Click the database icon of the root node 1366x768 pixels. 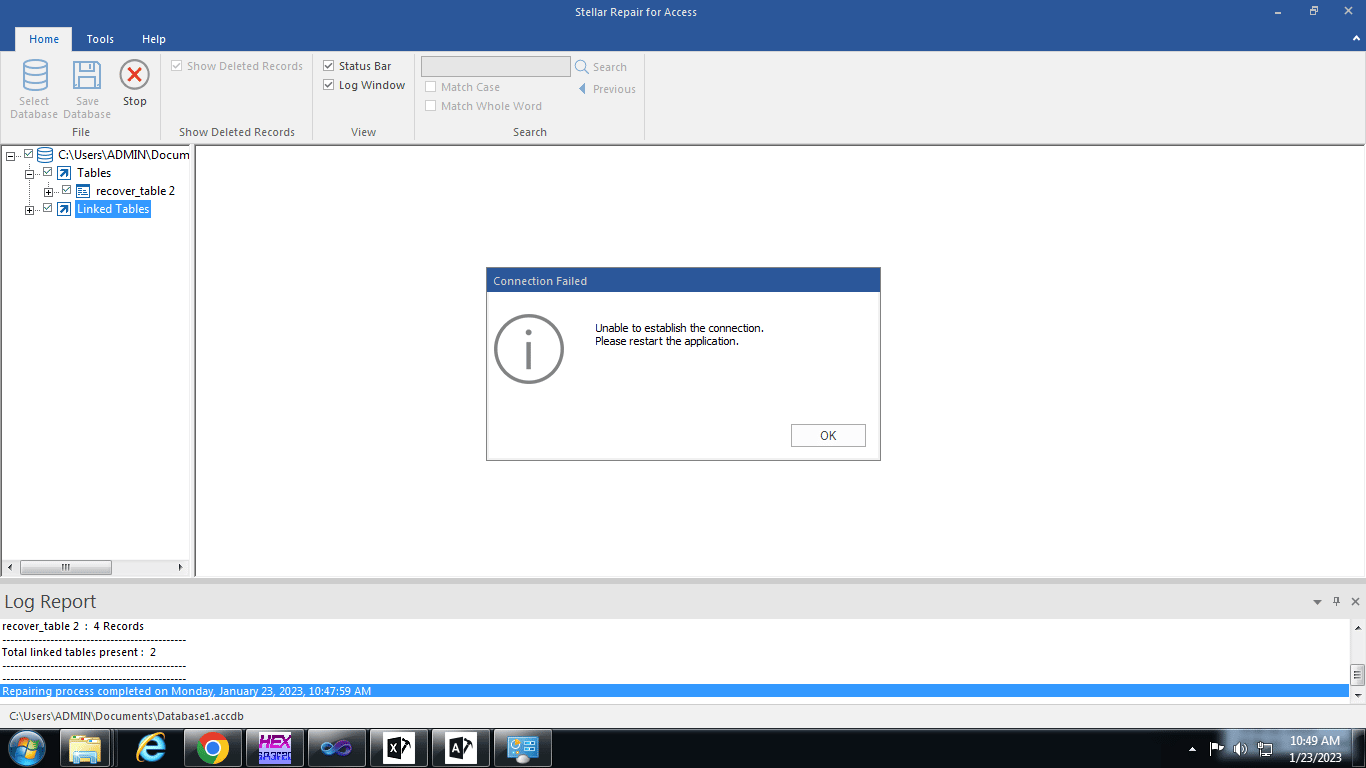coord(45,155)
